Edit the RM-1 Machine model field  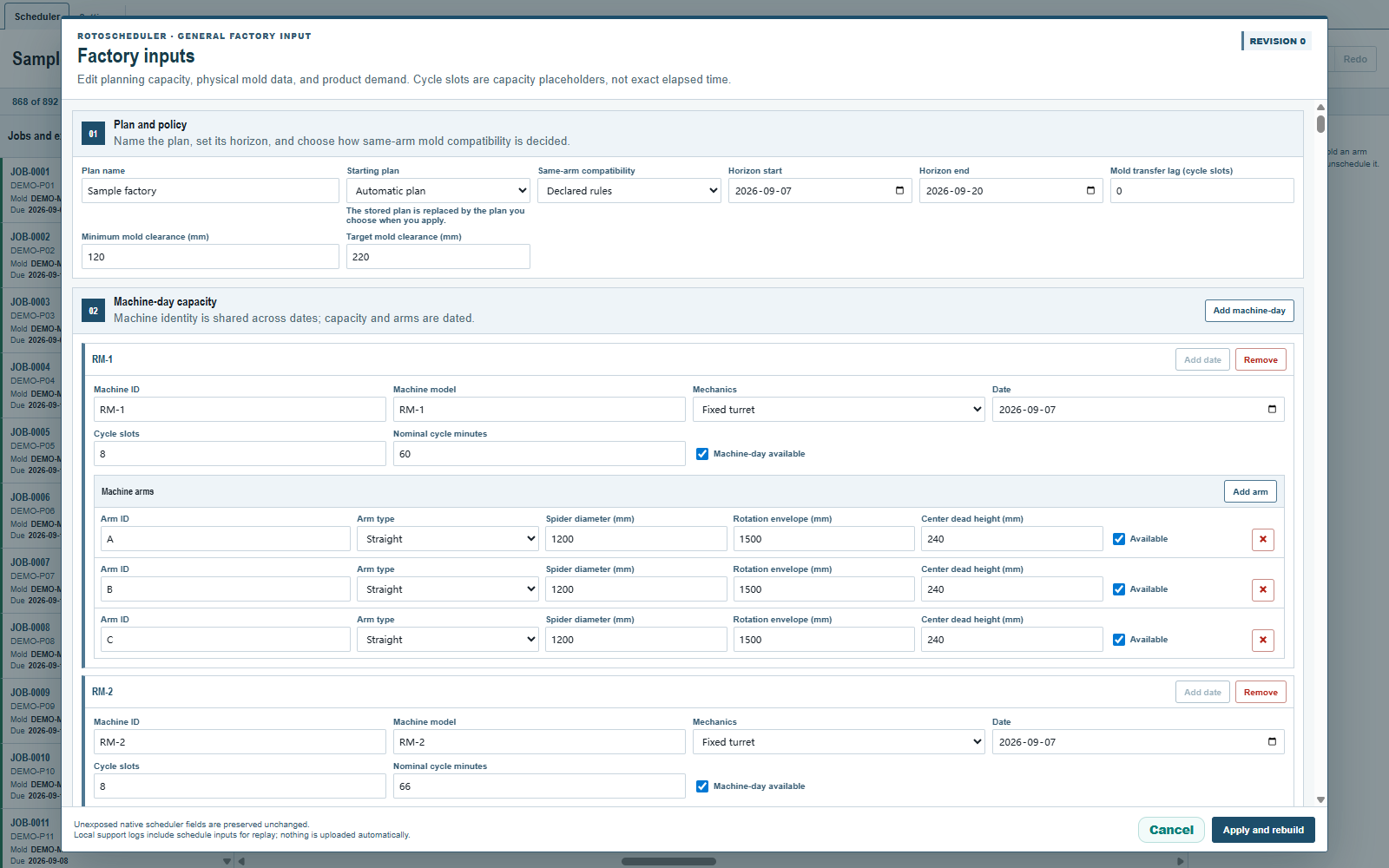pyautogui.click(x=539, y=410)
